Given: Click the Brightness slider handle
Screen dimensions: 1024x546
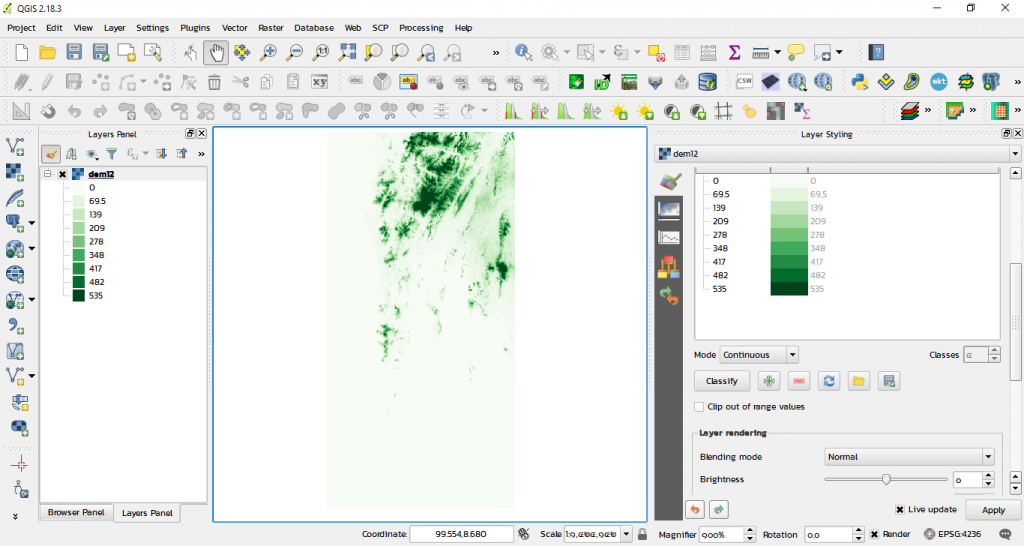Looking at the screenshot, I should [x=886, y=480].
